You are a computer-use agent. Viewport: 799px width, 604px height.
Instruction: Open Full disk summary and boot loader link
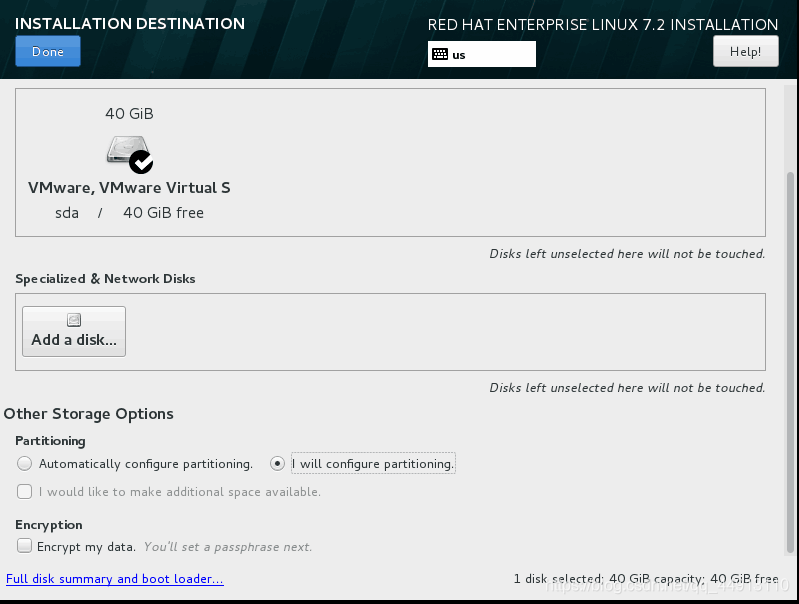pyautogui.click(x=115, y=579)
